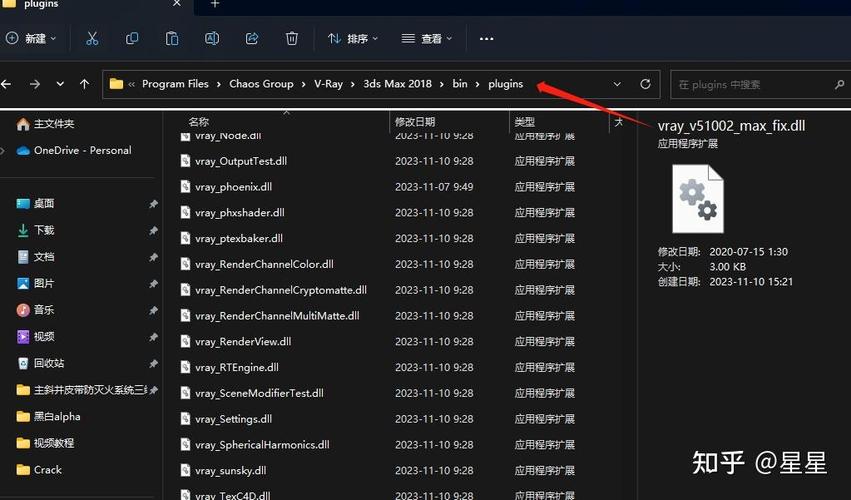Refresh the plugins folder view

[646, 84]
